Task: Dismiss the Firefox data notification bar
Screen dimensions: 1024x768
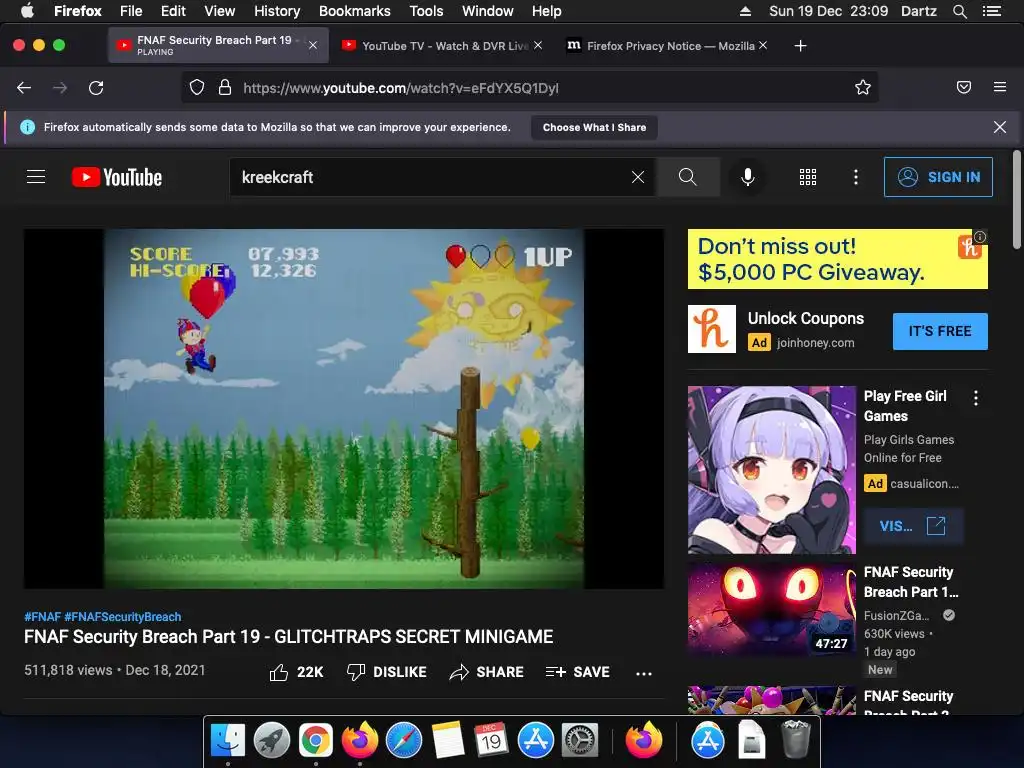Action: [x=1000, y=127]
